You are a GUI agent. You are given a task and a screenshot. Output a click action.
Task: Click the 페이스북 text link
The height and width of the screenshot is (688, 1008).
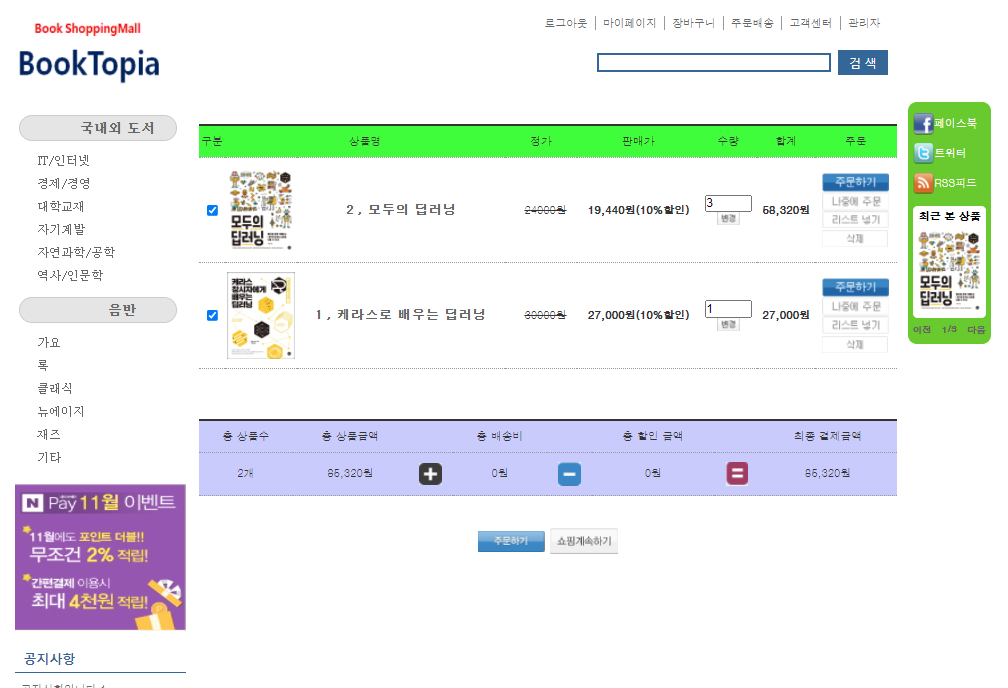tap(955, 123)
